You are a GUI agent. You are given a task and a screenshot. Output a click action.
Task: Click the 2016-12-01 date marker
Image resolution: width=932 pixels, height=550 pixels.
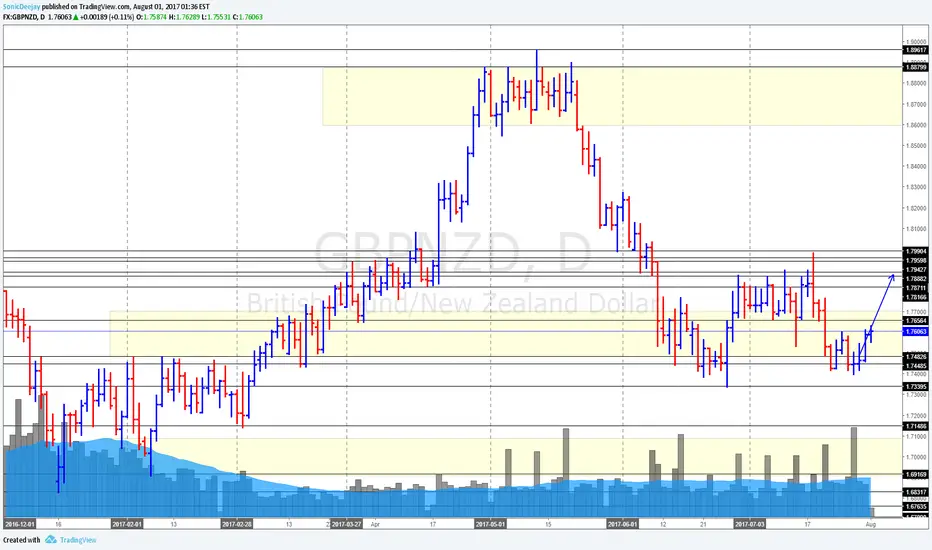coord(20,524)
